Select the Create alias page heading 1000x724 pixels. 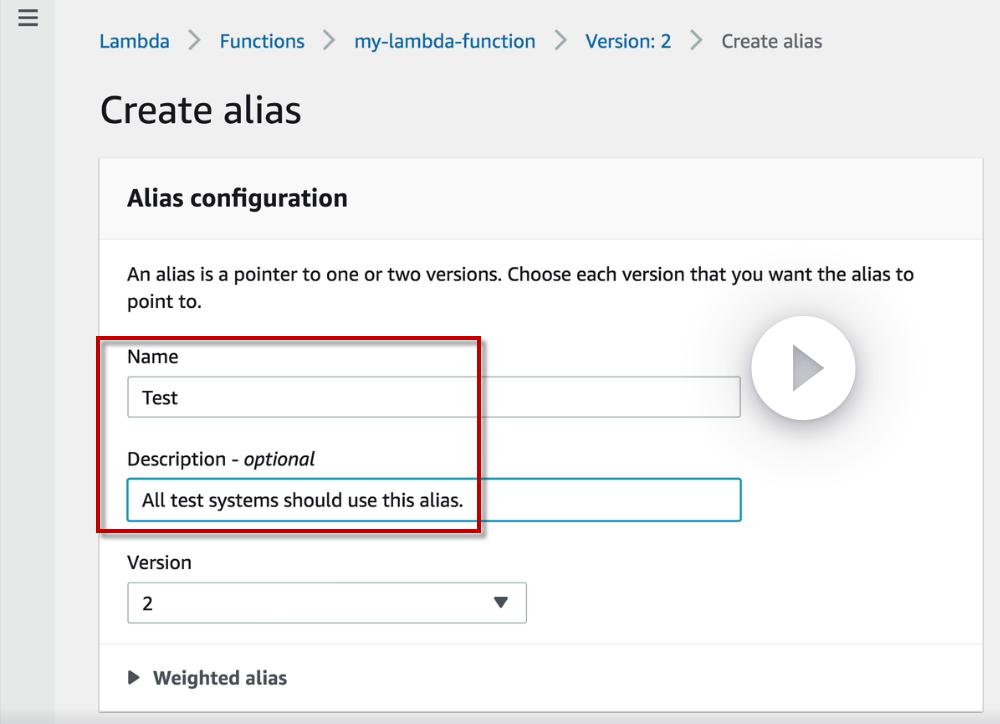coord(200,109)
